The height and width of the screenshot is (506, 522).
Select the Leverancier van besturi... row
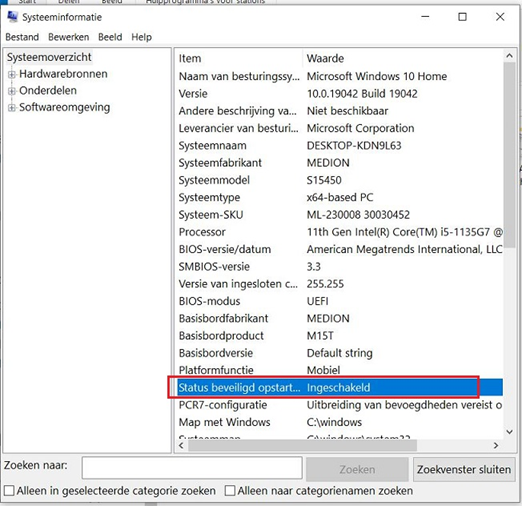click(339, 128)
